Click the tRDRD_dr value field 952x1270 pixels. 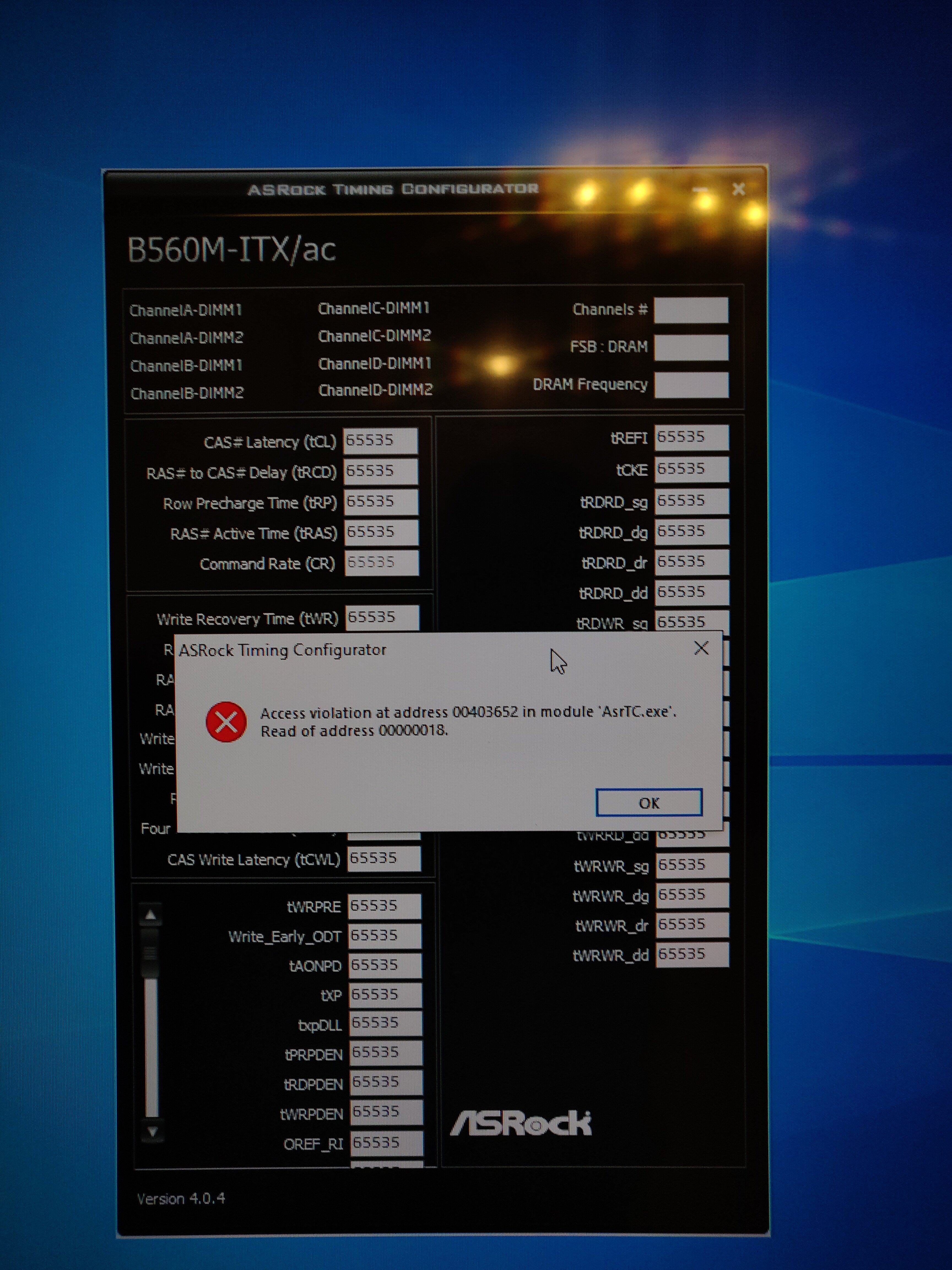pyautogui.click(x=692, y=561)
